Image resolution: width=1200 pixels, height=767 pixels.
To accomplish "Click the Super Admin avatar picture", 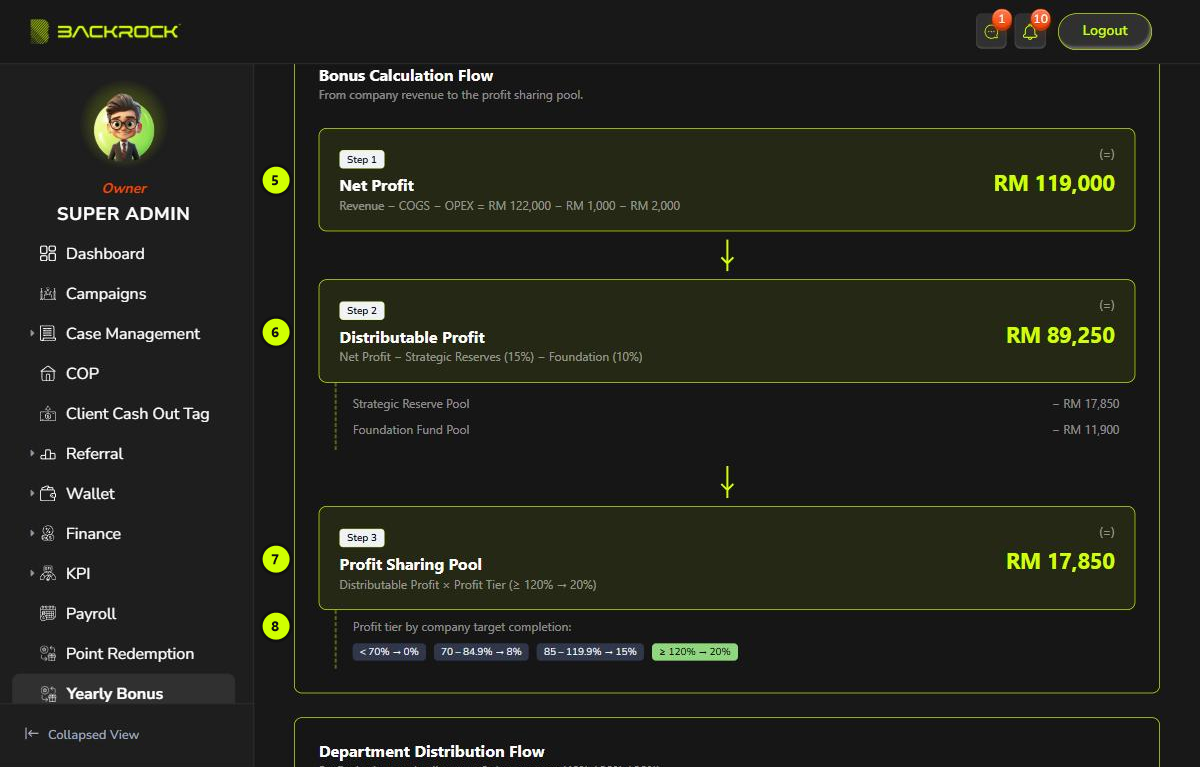I will (124, 129).
